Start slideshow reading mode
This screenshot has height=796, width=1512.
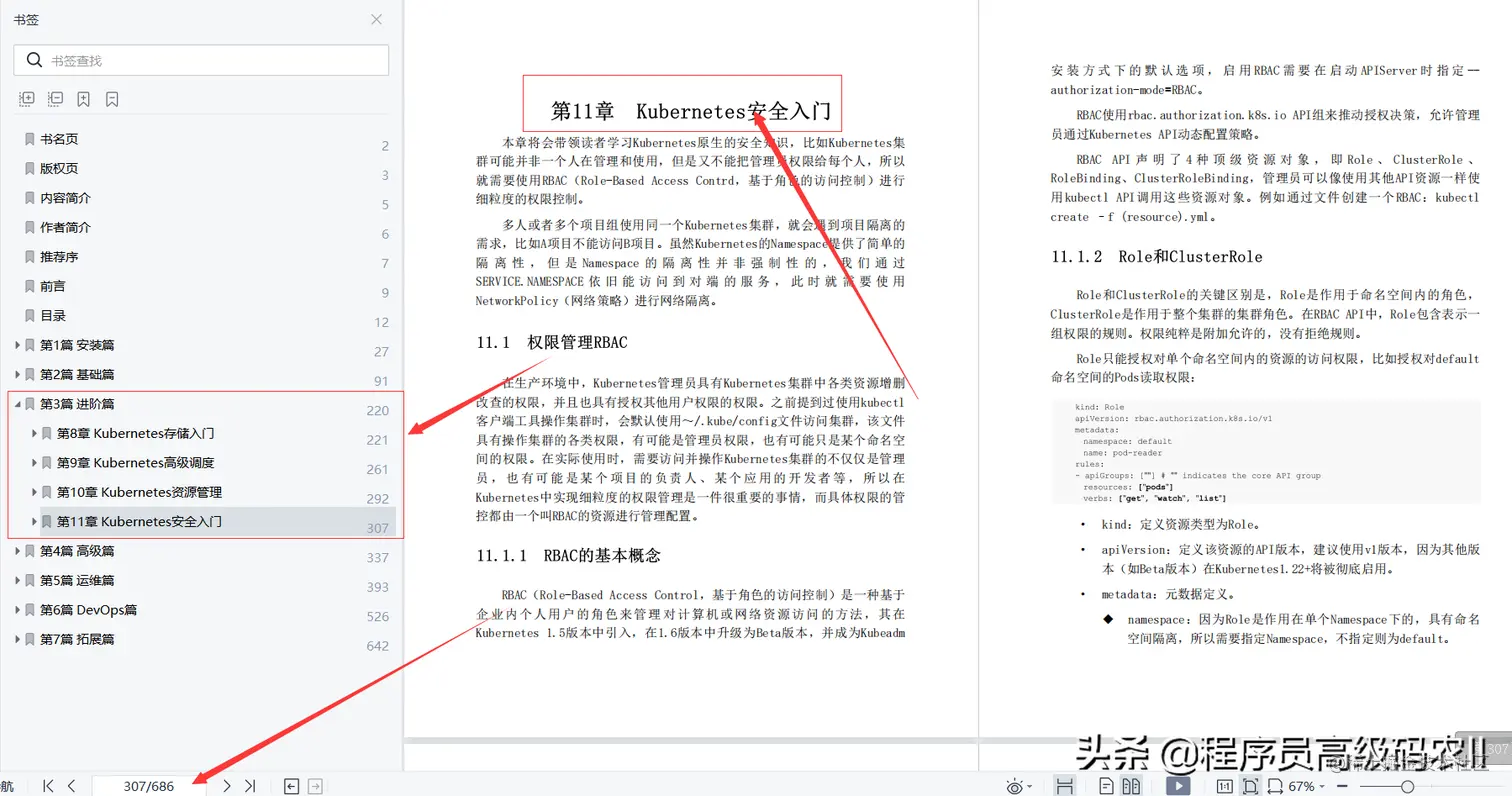(x=1178, y=786)
